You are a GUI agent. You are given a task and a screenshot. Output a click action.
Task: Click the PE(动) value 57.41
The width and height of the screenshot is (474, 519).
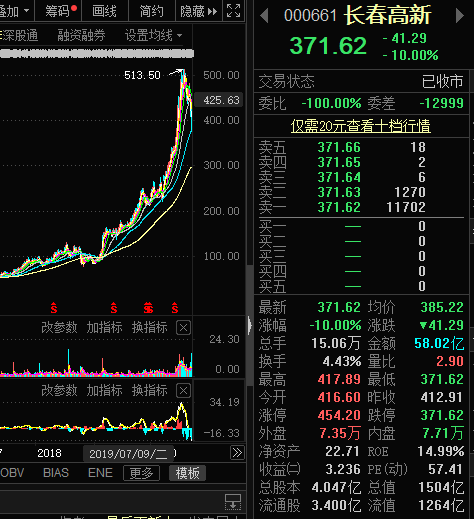tap(445, 469)
